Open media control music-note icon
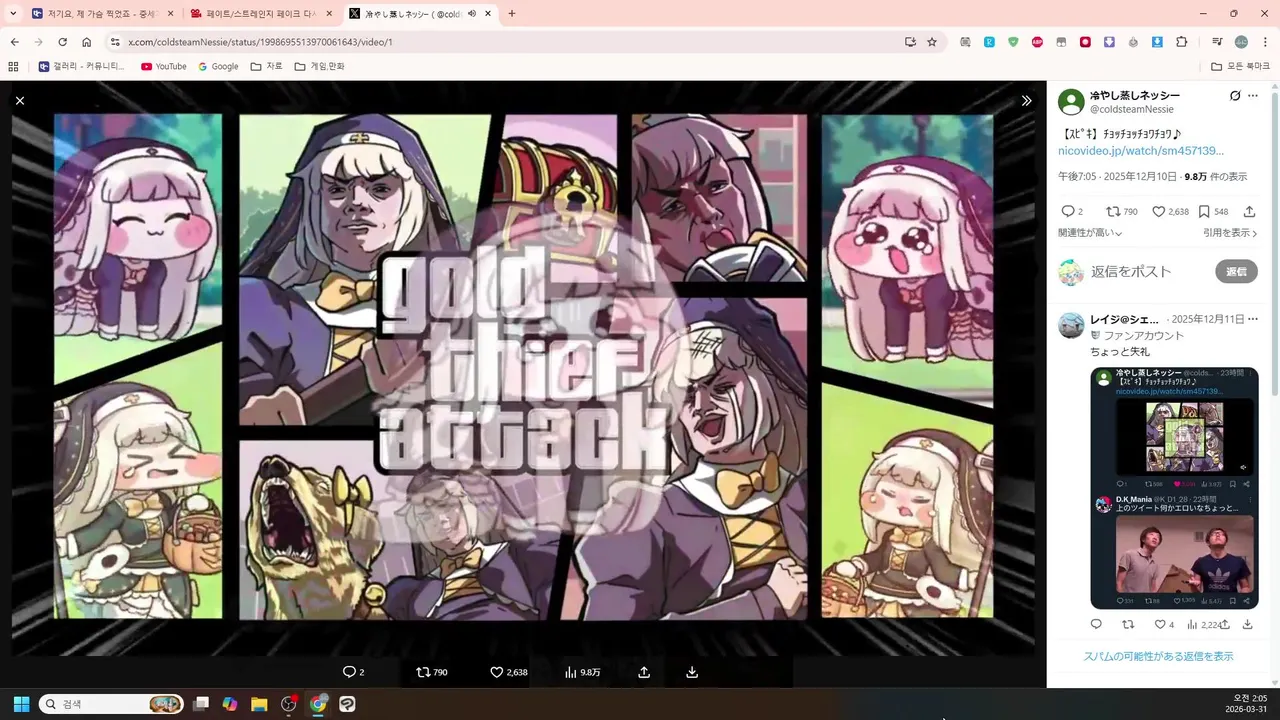Viewport: 1280px width, 720px height. (1216, 42)
